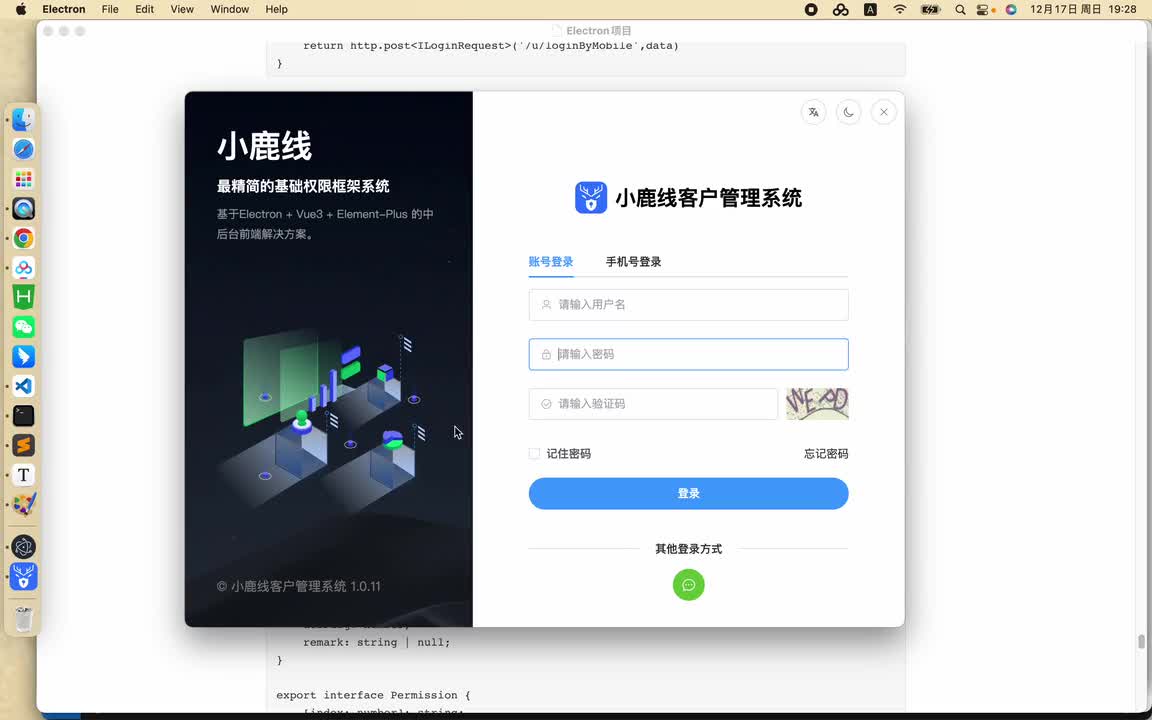Open the blue deer app icon in dock
Screen dimensions: 1152x720
[x=24, y=577]
